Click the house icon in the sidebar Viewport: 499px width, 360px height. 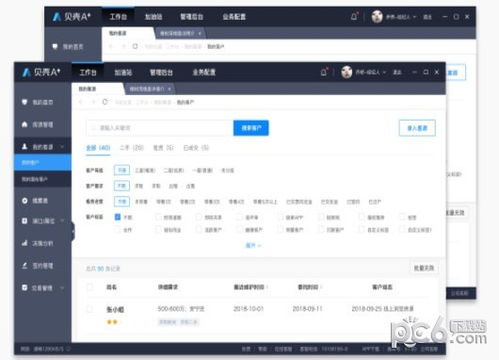[x=24, y=124]
